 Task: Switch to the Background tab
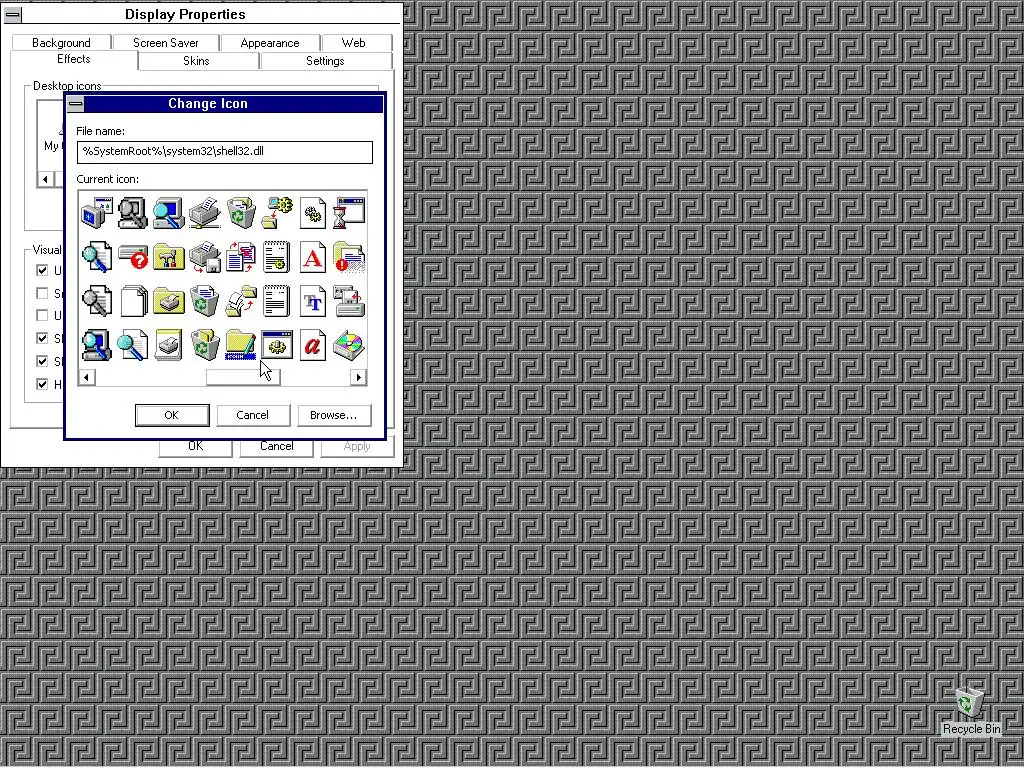coord(61,42)
